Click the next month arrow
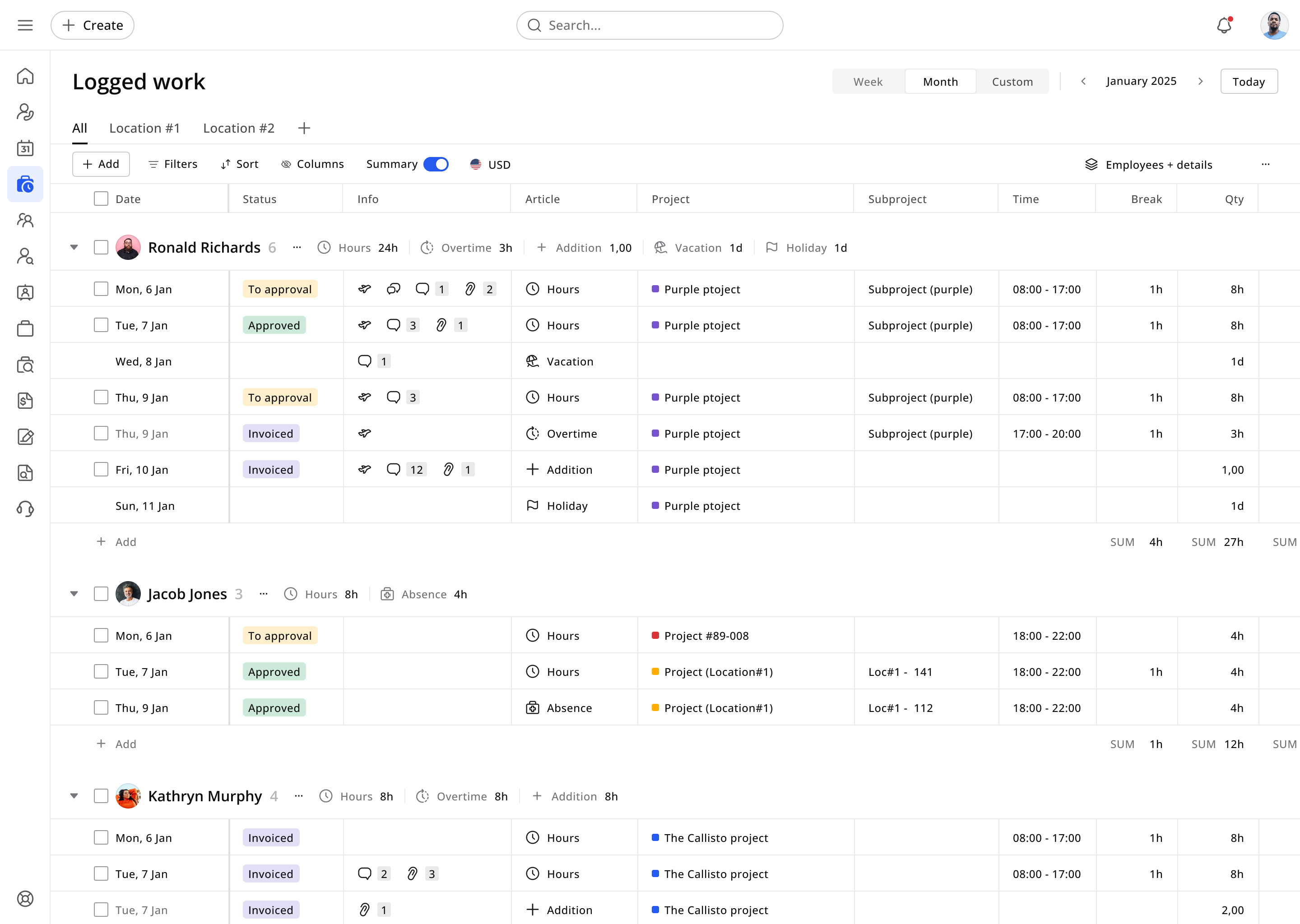Viewport: 1300px width, 924px height. coord(1200,81)
